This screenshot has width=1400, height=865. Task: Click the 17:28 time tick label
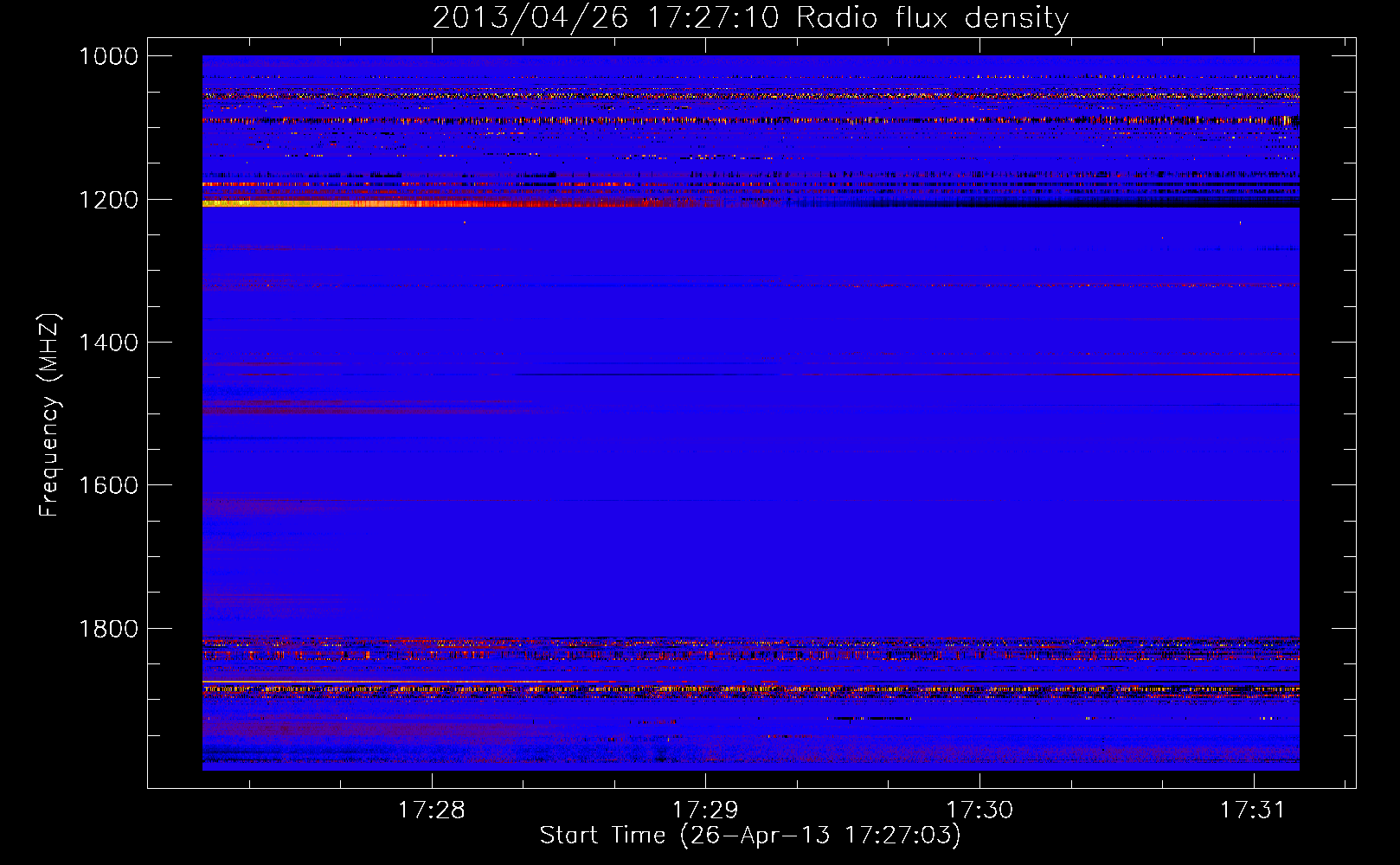click(x=431, y=810)
